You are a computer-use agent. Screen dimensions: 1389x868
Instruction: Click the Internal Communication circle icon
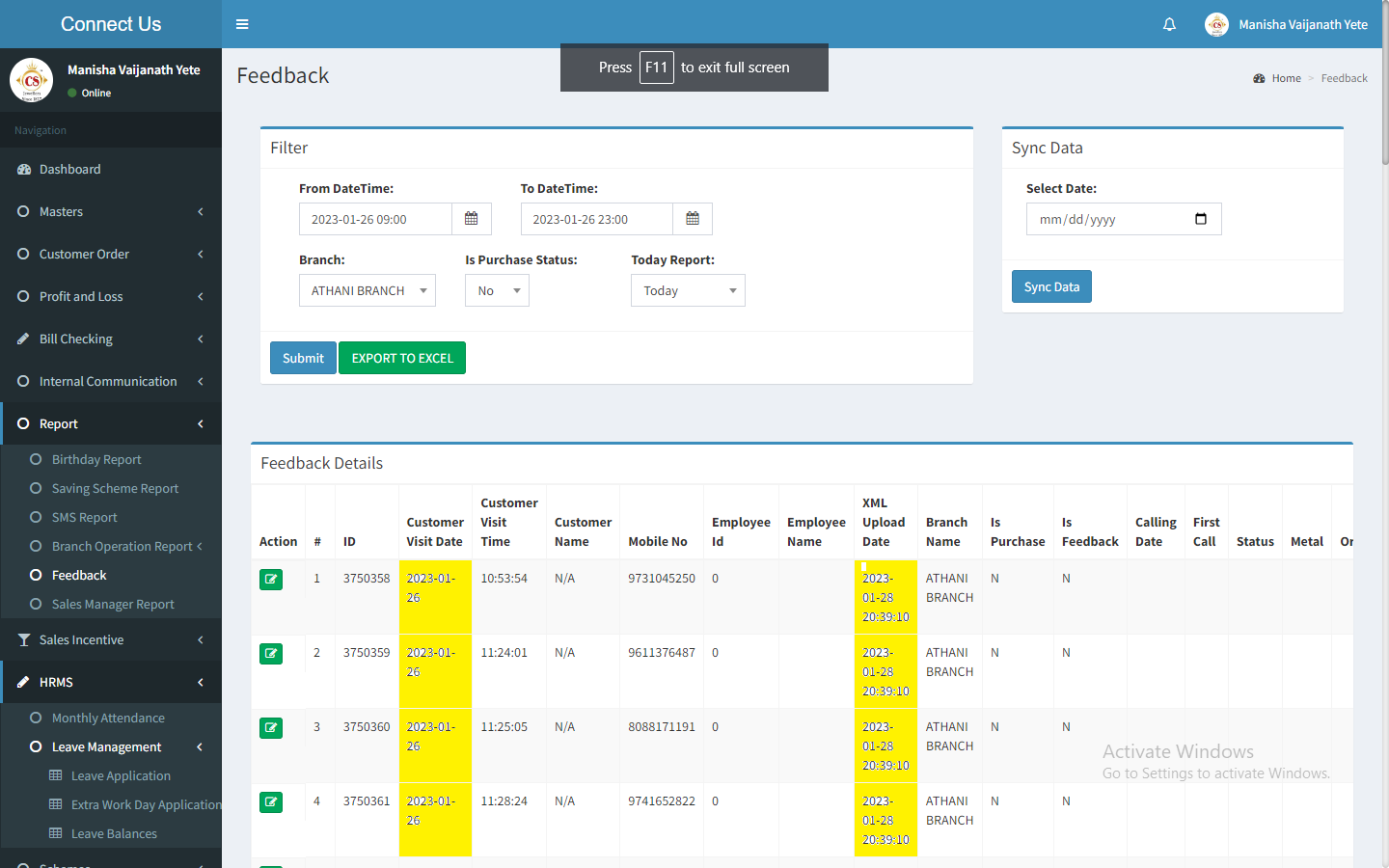[23, 381]
